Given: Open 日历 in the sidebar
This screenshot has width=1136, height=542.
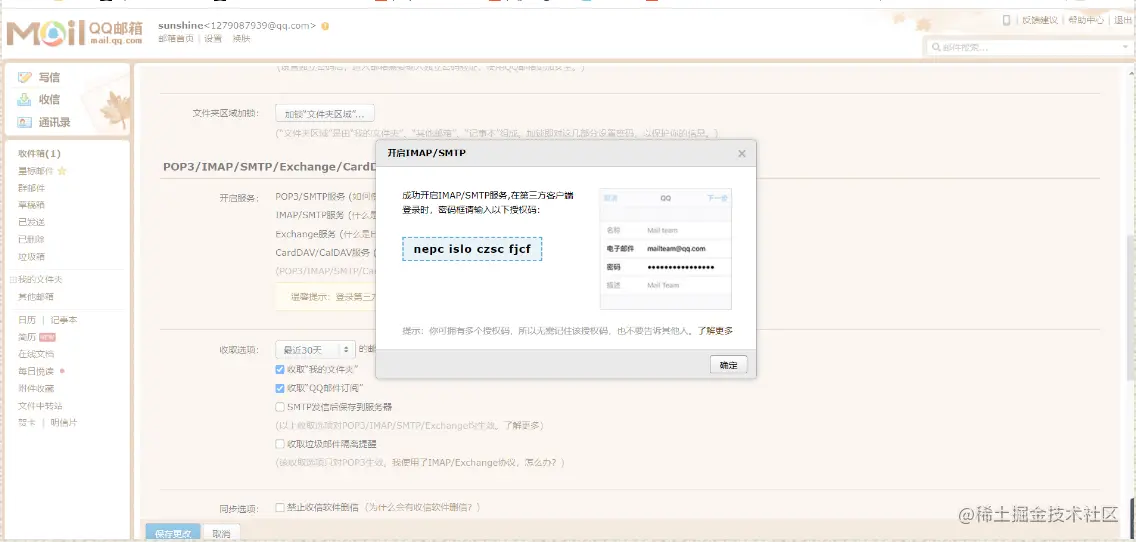Looking at the screenshot, I should [27, 320].
